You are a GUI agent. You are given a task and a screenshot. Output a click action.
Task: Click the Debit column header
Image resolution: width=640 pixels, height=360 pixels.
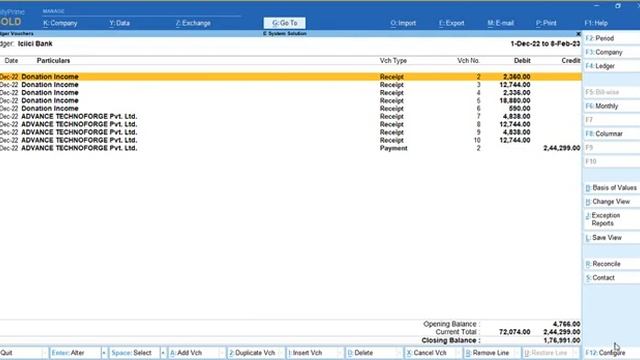tap(522, 61)
